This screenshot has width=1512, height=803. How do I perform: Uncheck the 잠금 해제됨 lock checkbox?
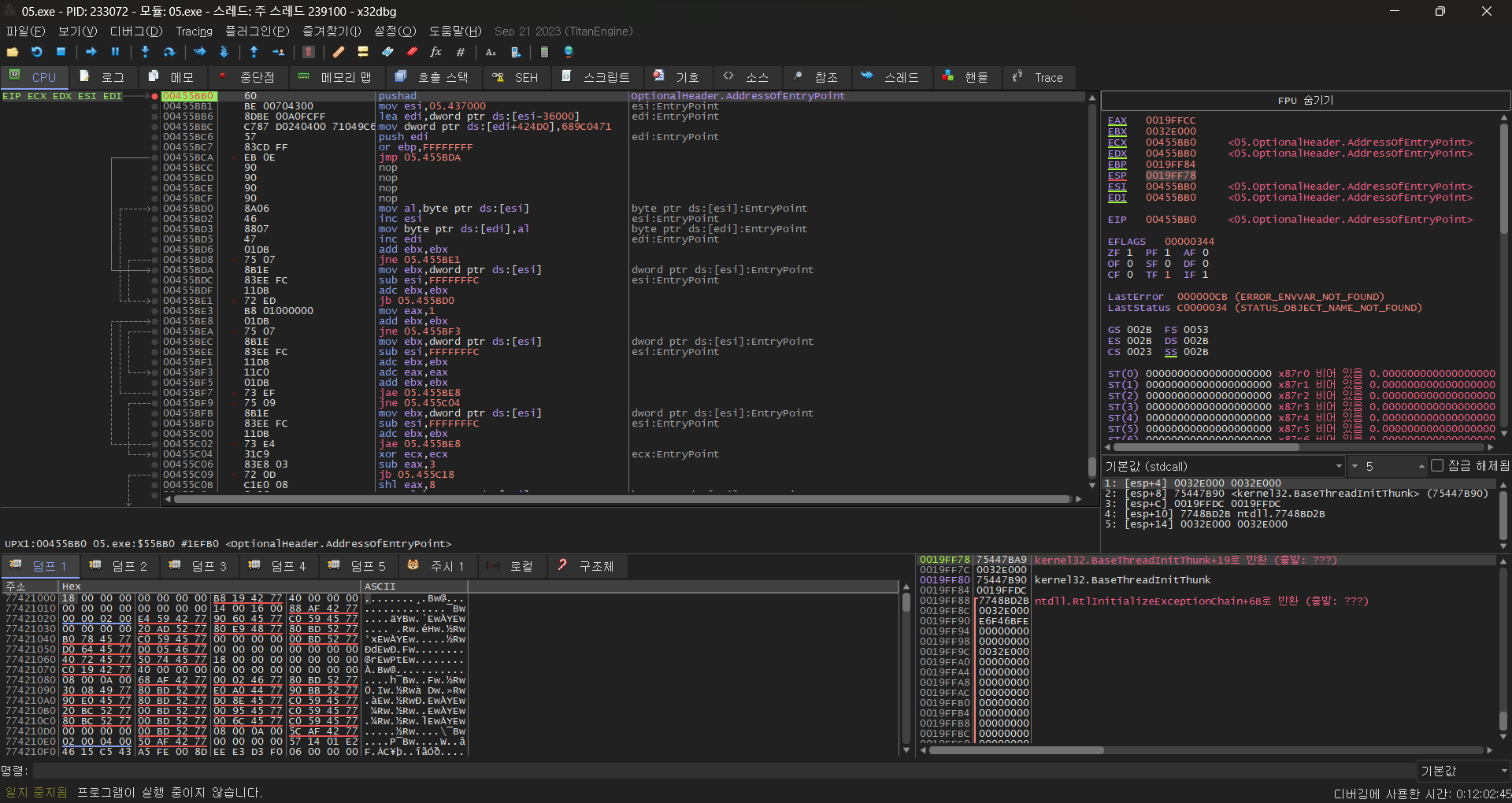[x=1439, y=466]
